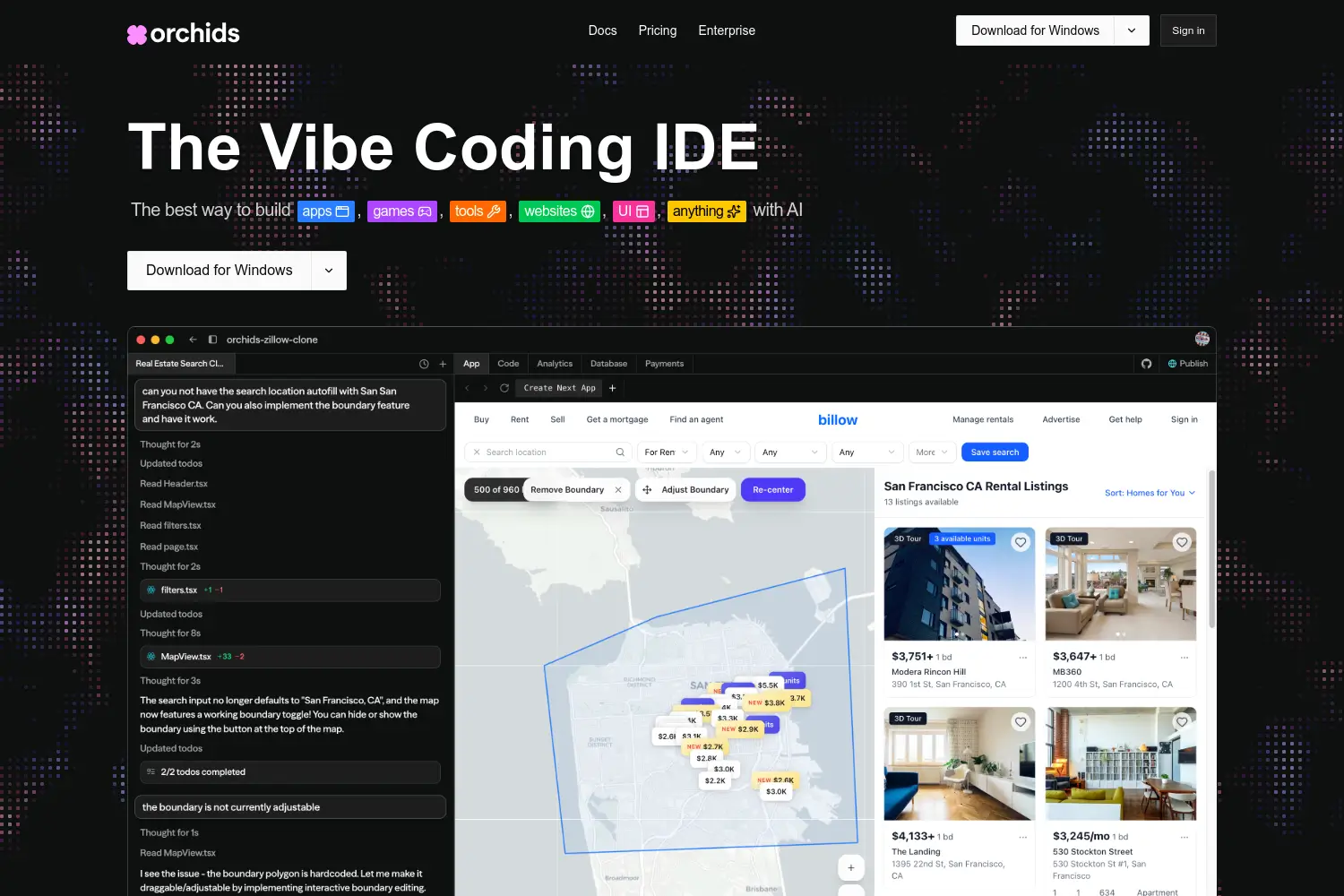Open Docs in the top navigation
Viewport: 1344px width, 896px height.
(602, 30)
